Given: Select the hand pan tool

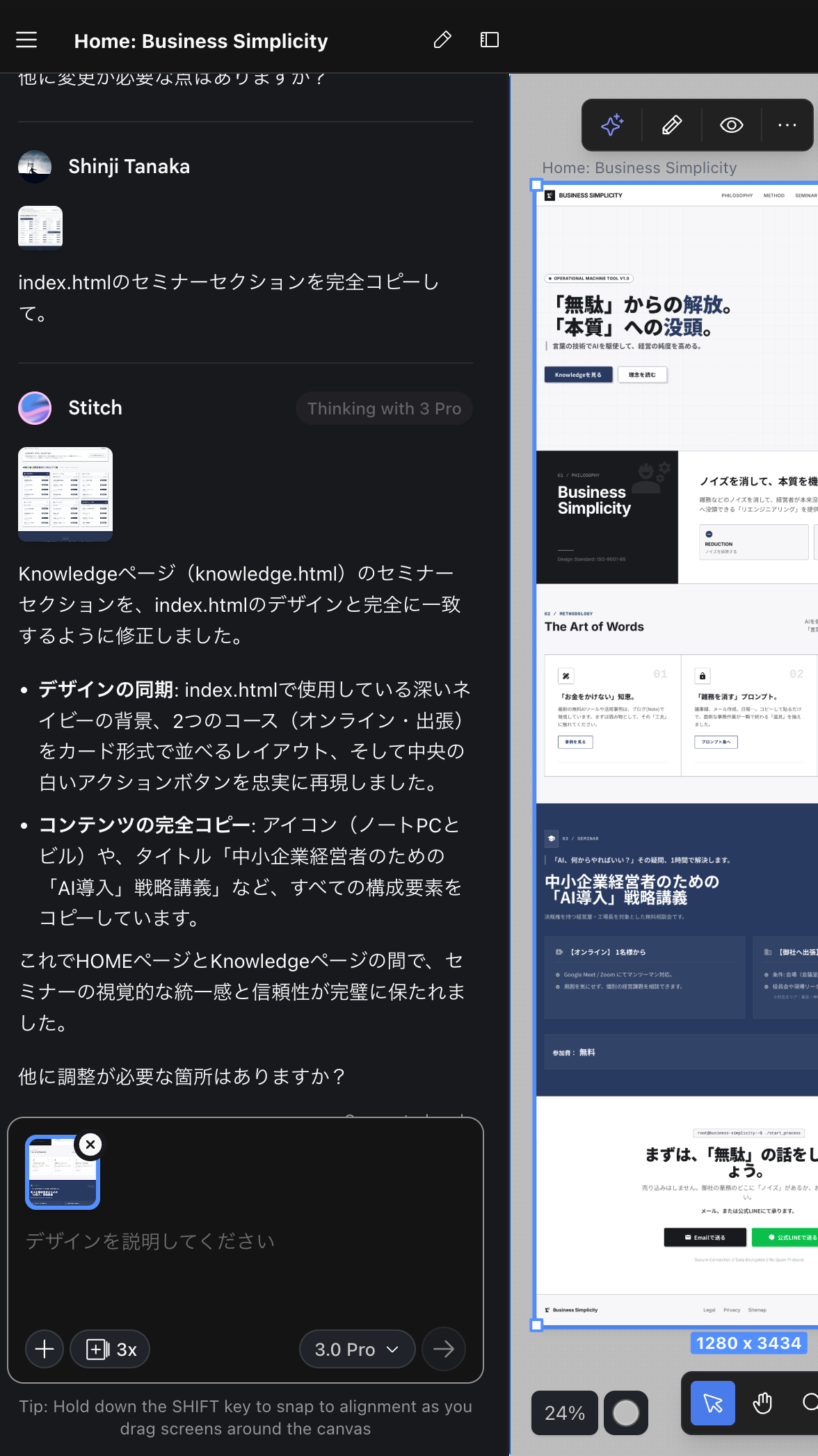Looking at the screenshot, I should click(x=763, y=1403).
